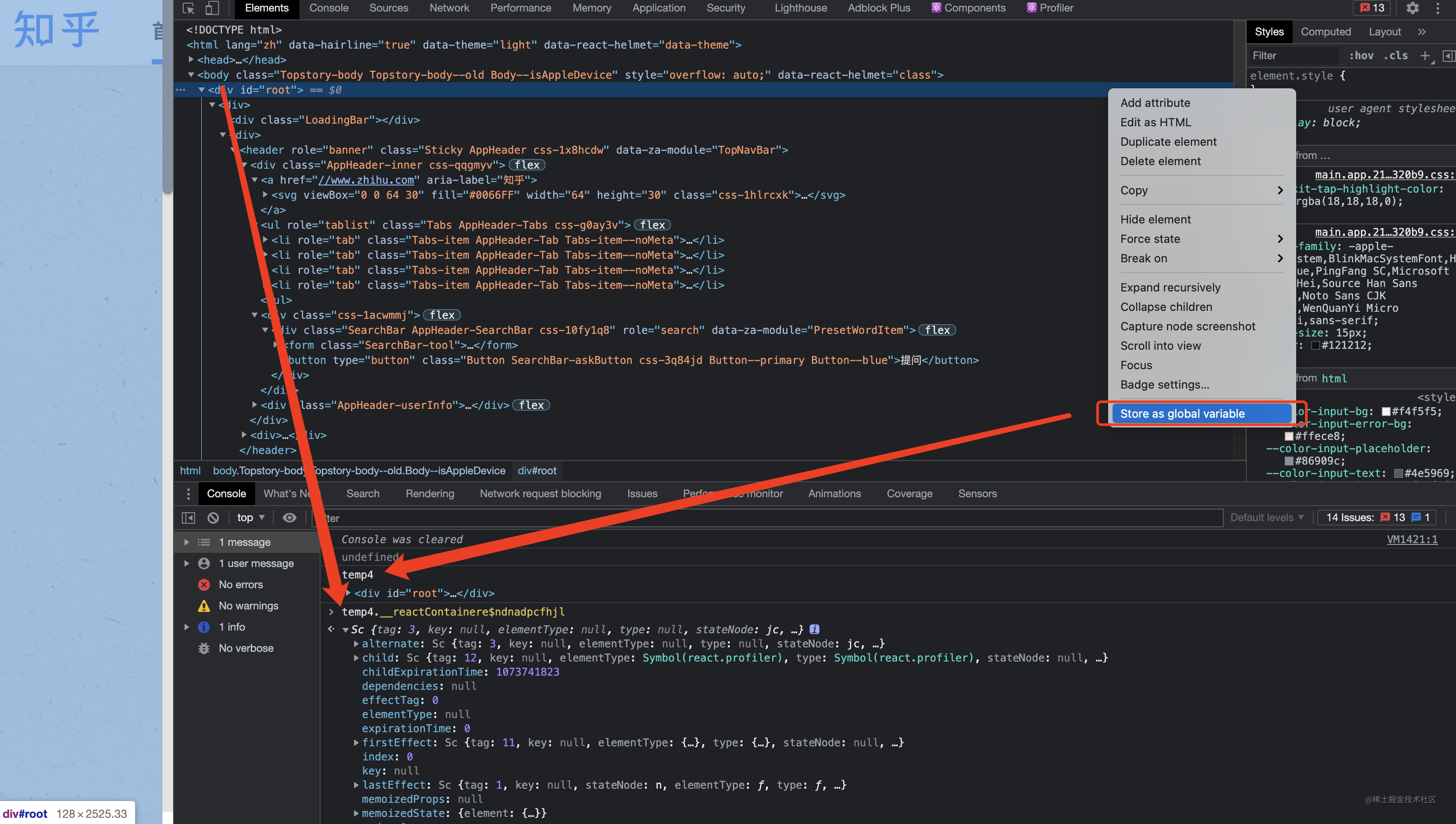This screenshot has height=824, width=1456.
Task: Expand the 1 user message group
Action: [187, 563]
